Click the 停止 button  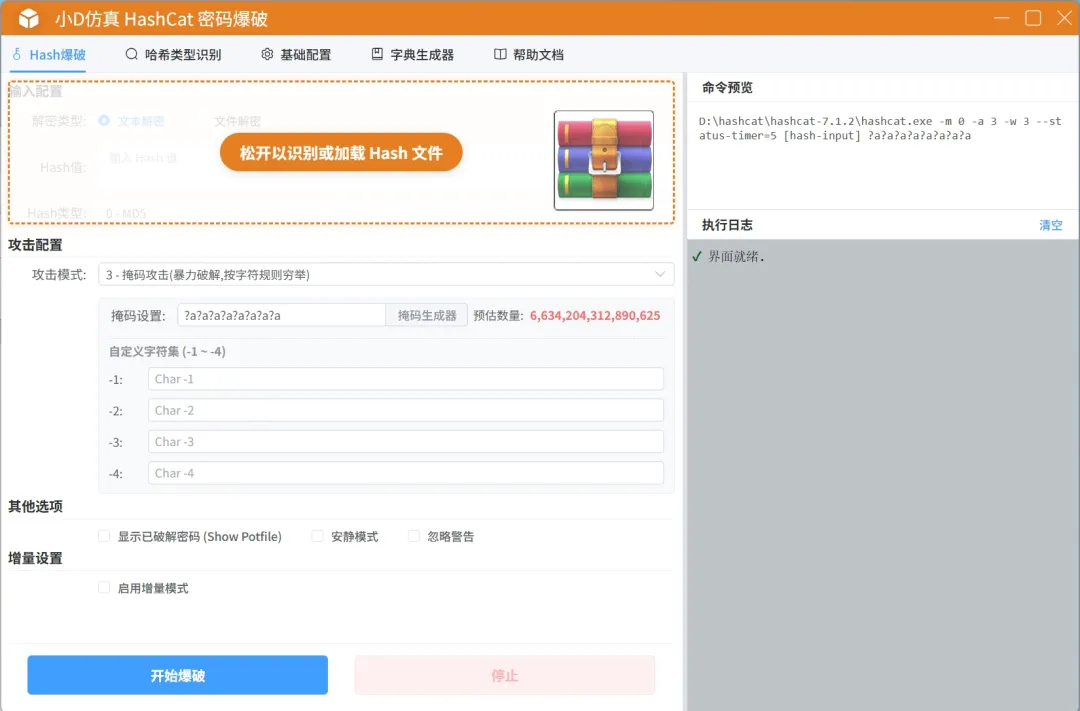[504, 675]
